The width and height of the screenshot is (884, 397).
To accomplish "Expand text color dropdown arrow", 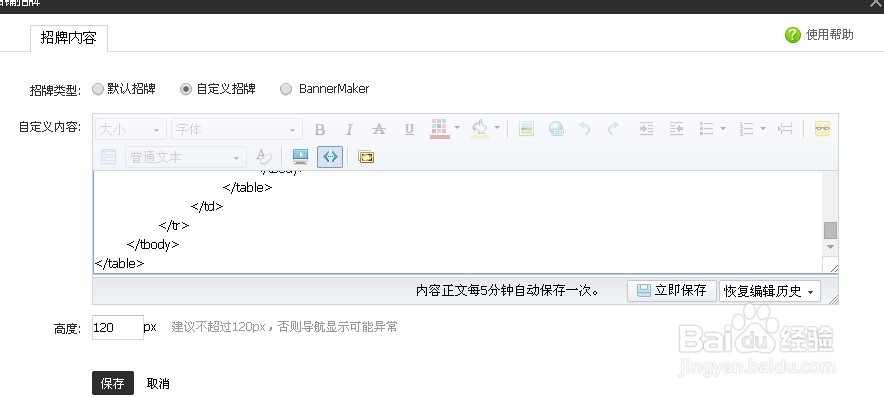I will (457, 128).
